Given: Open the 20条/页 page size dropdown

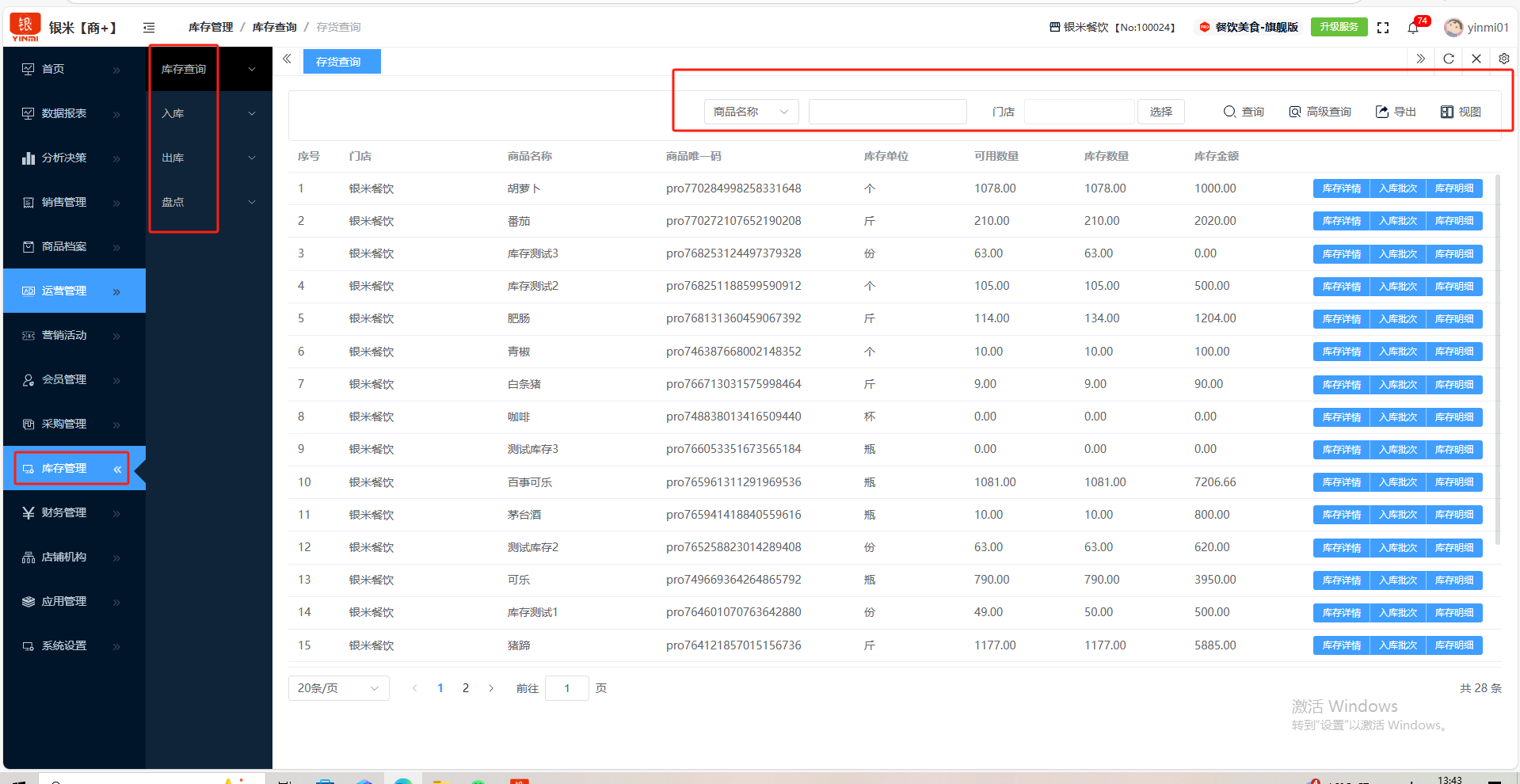Looking at the screenshot, I should pyautogui.click(x=338, y=688).
